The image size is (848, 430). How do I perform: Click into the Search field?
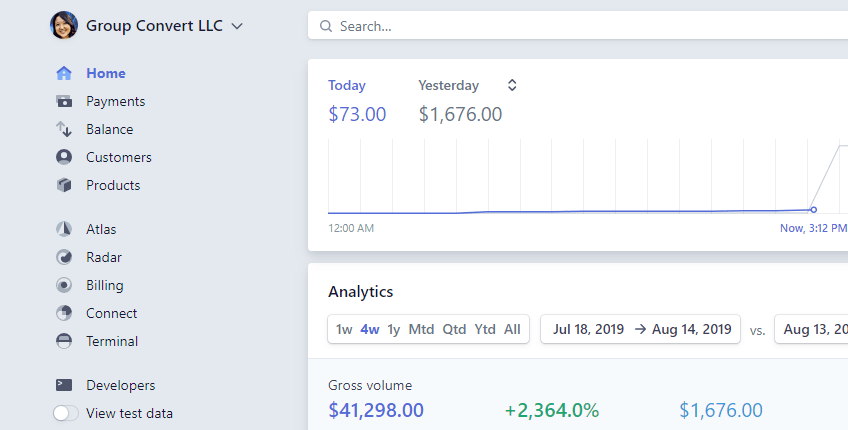pos(578,25)
